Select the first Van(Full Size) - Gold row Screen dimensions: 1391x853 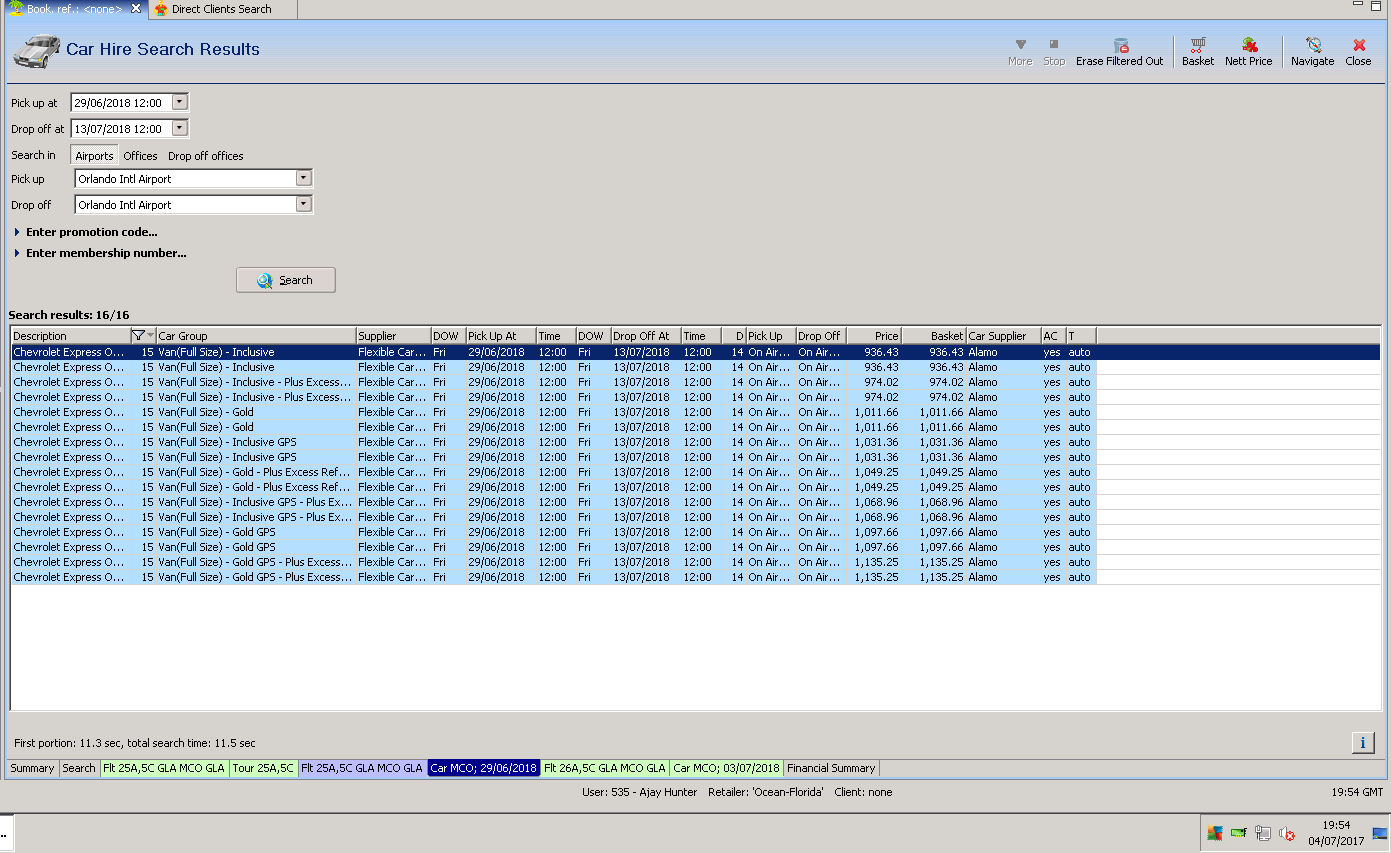205,412
